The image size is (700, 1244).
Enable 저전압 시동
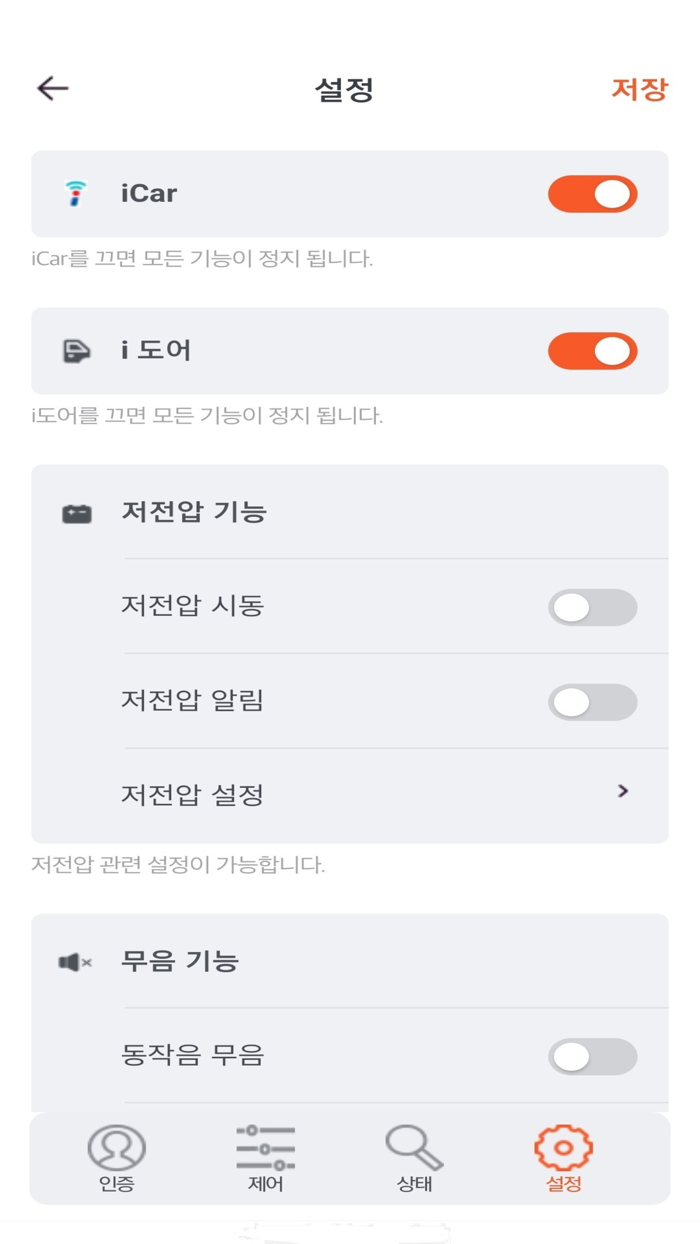pyautogui.click(x=591, y=607)
